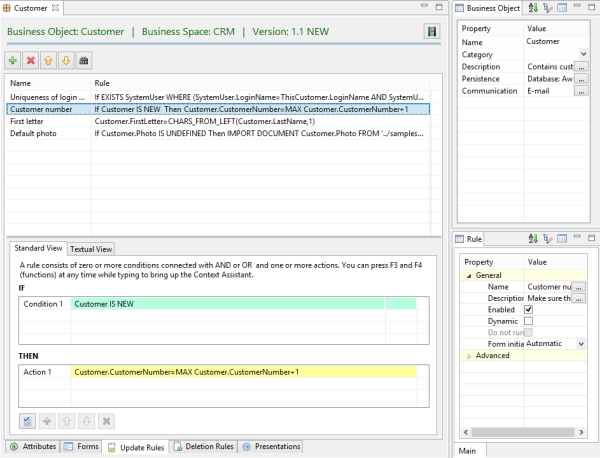Open the Form initialization Automatic dropdown
Screen dimensions: 600x458
click(x=581, y=344)
